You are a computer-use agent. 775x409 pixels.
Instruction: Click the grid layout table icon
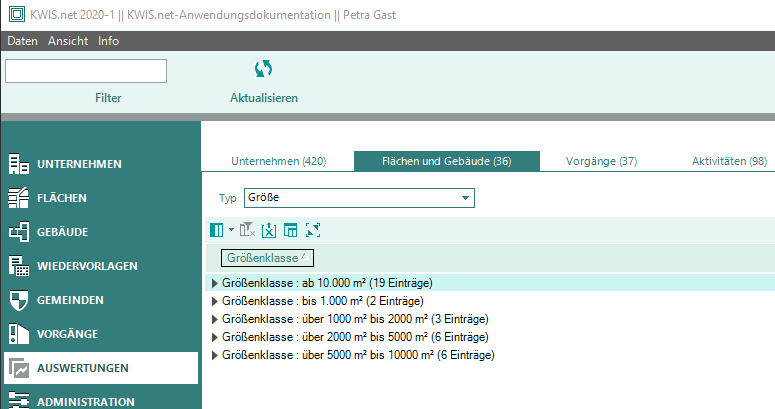[290, 230]
